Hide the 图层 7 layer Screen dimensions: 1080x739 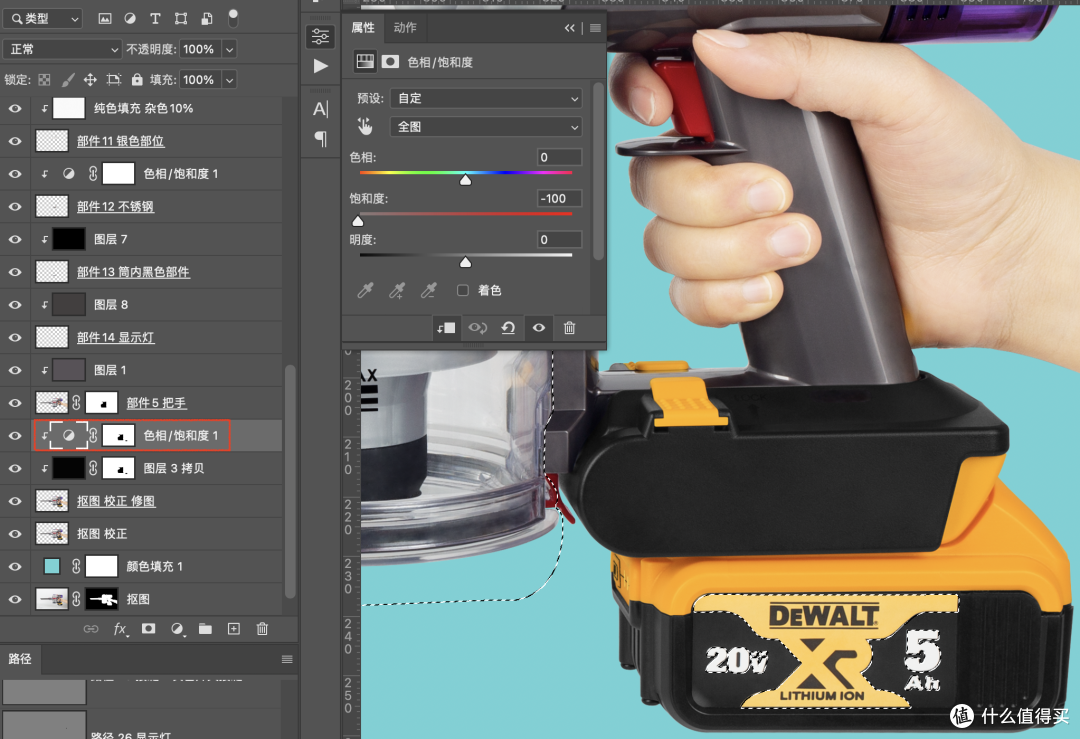14,239
